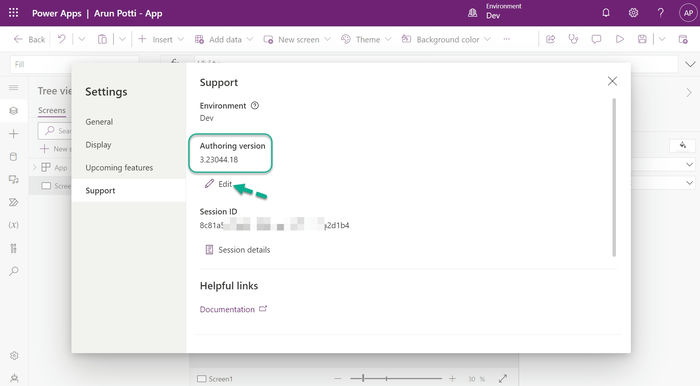Open the Search icon in left rail
This screenshot has width=700, height=386.
14,271
